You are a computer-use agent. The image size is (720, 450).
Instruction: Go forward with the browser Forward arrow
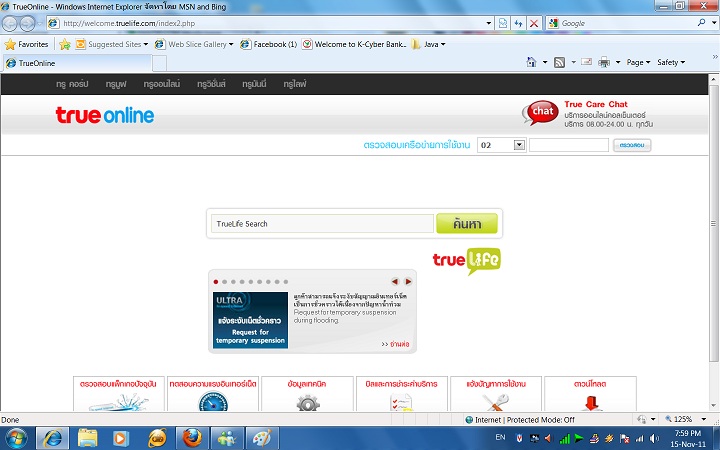pos(28,23)
